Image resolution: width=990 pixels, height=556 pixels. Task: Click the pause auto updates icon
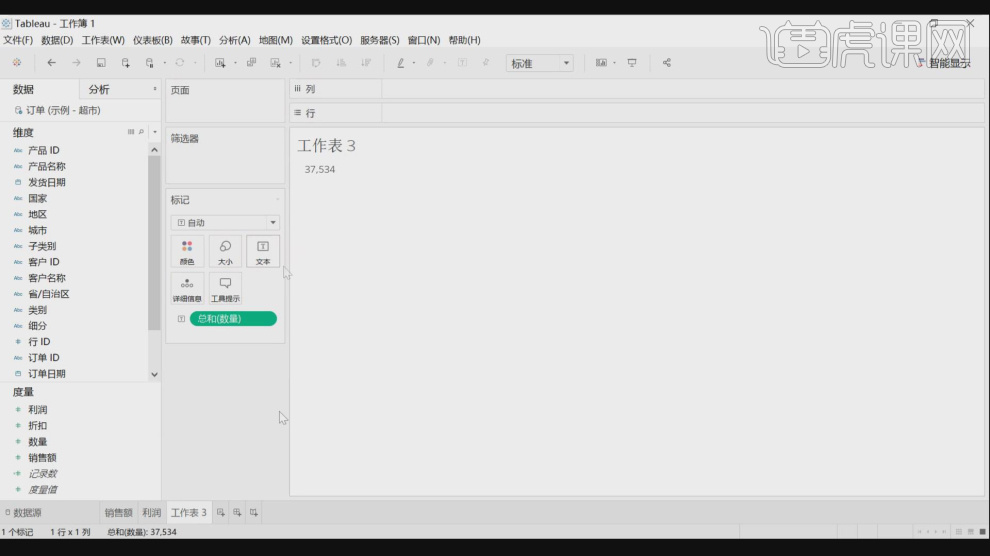pos(150,62)
